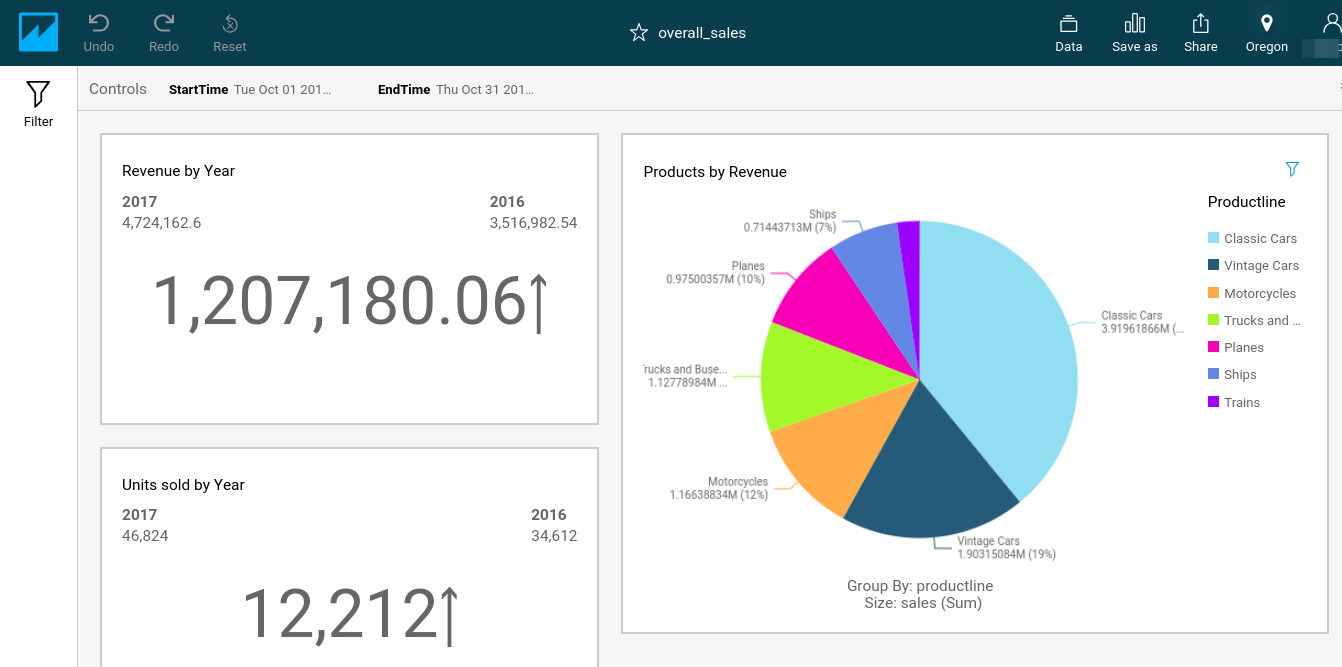Open the Data panel icon
The image size is (1342, 667).
pyautogui.click(x=1068, y=32)
